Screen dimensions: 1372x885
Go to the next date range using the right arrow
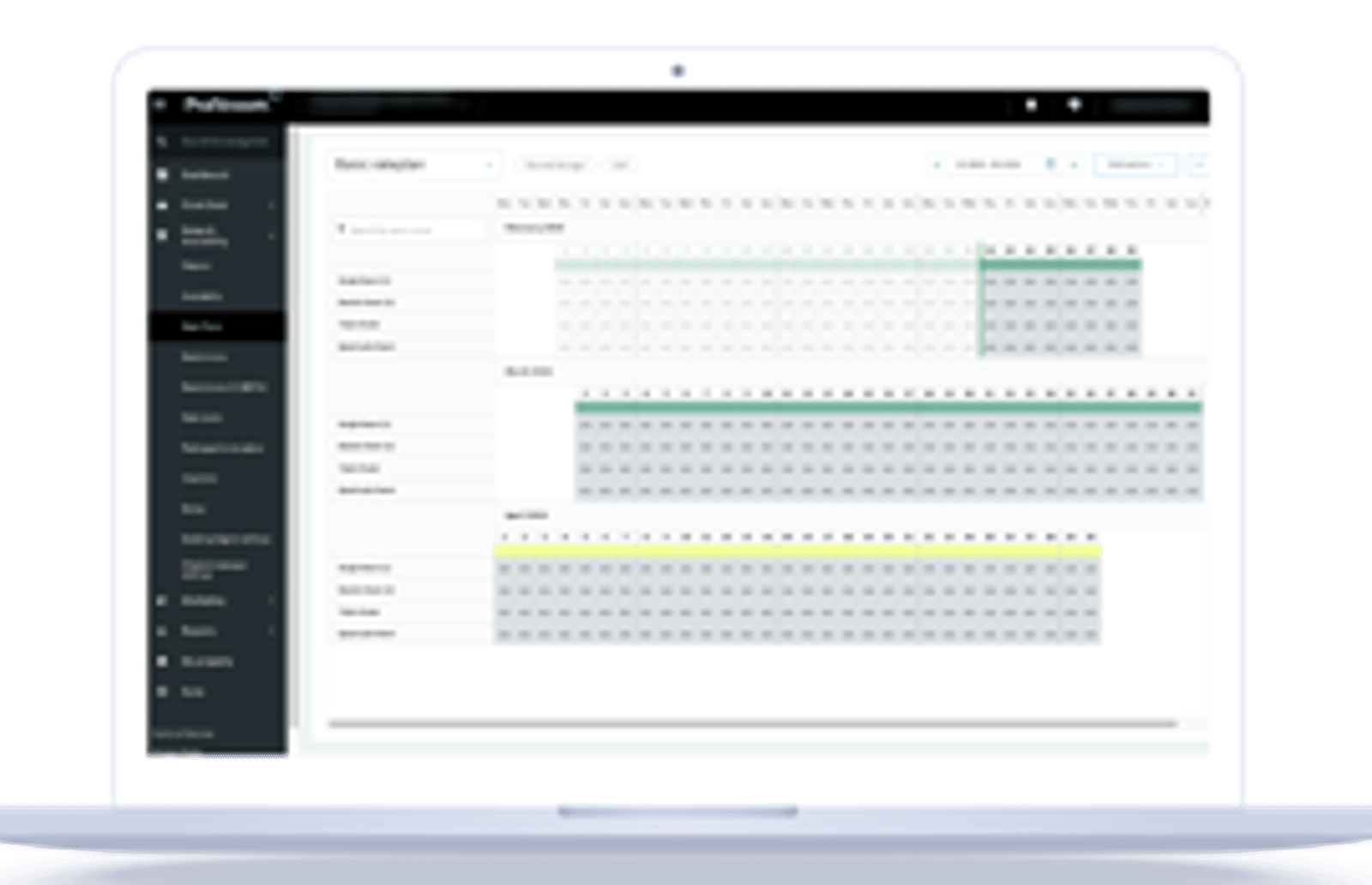pos(1074,165)
